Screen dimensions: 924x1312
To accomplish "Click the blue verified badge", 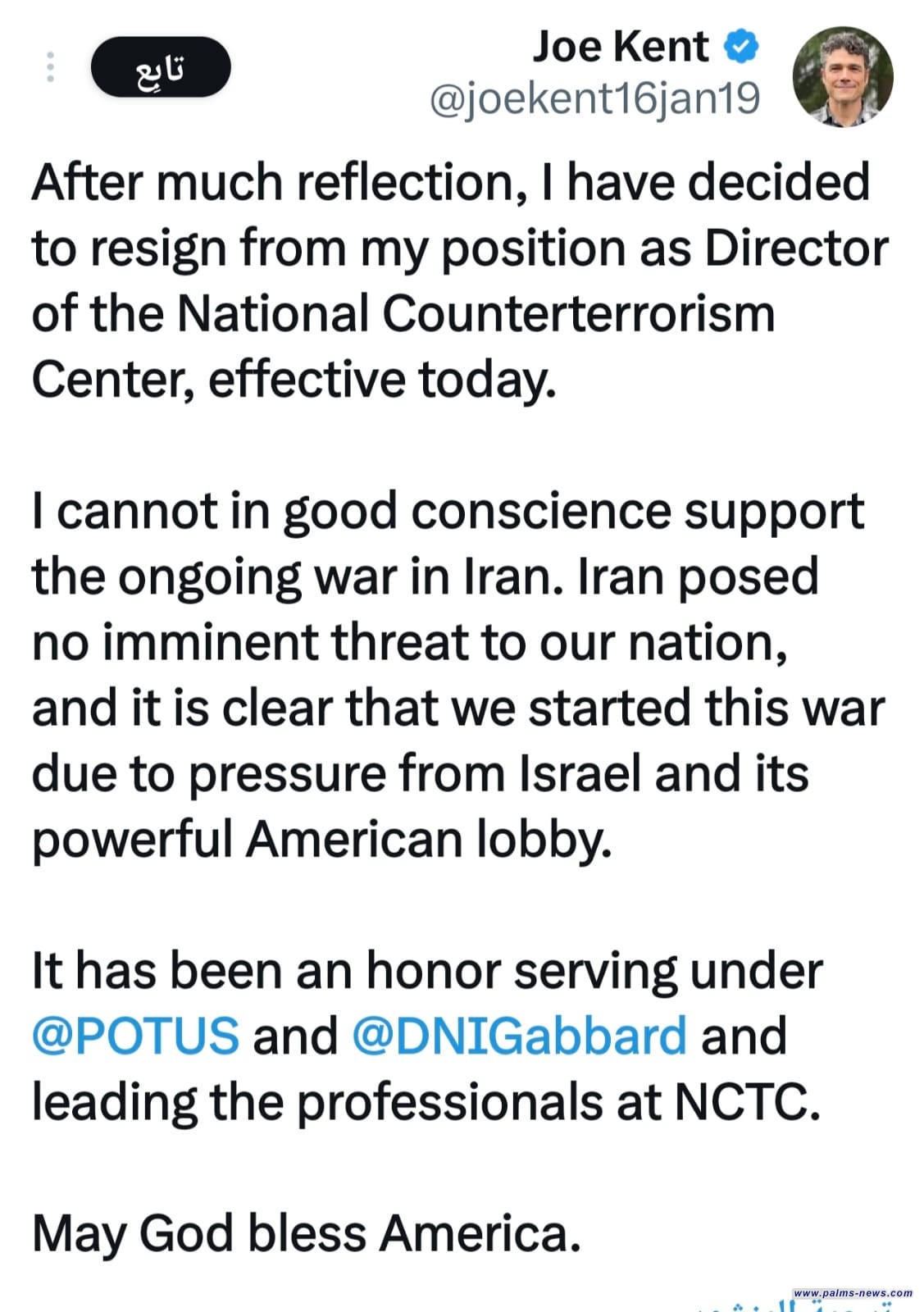I will click(x=741, y=47).
